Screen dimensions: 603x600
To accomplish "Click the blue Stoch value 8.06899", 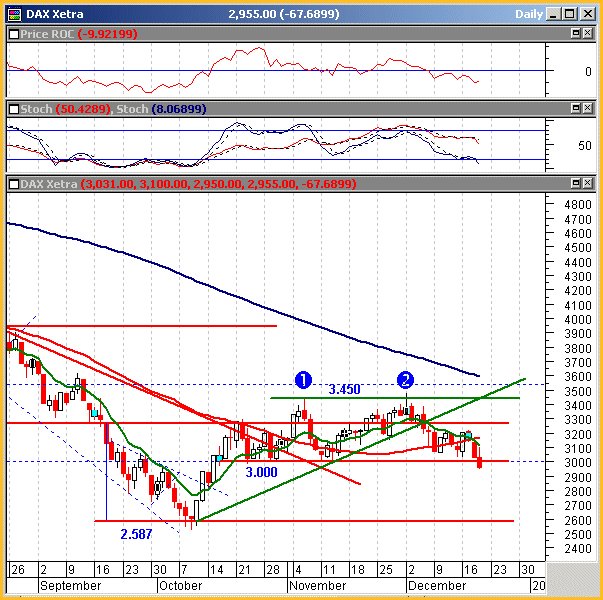I will (x=179, y=109).
